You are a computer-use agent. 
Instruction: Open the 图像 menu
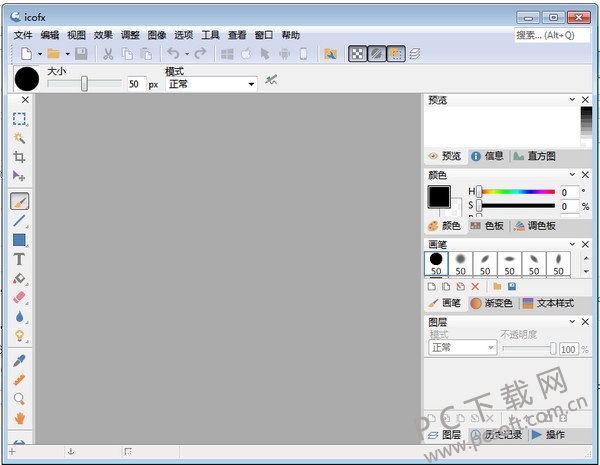(157, 35)
